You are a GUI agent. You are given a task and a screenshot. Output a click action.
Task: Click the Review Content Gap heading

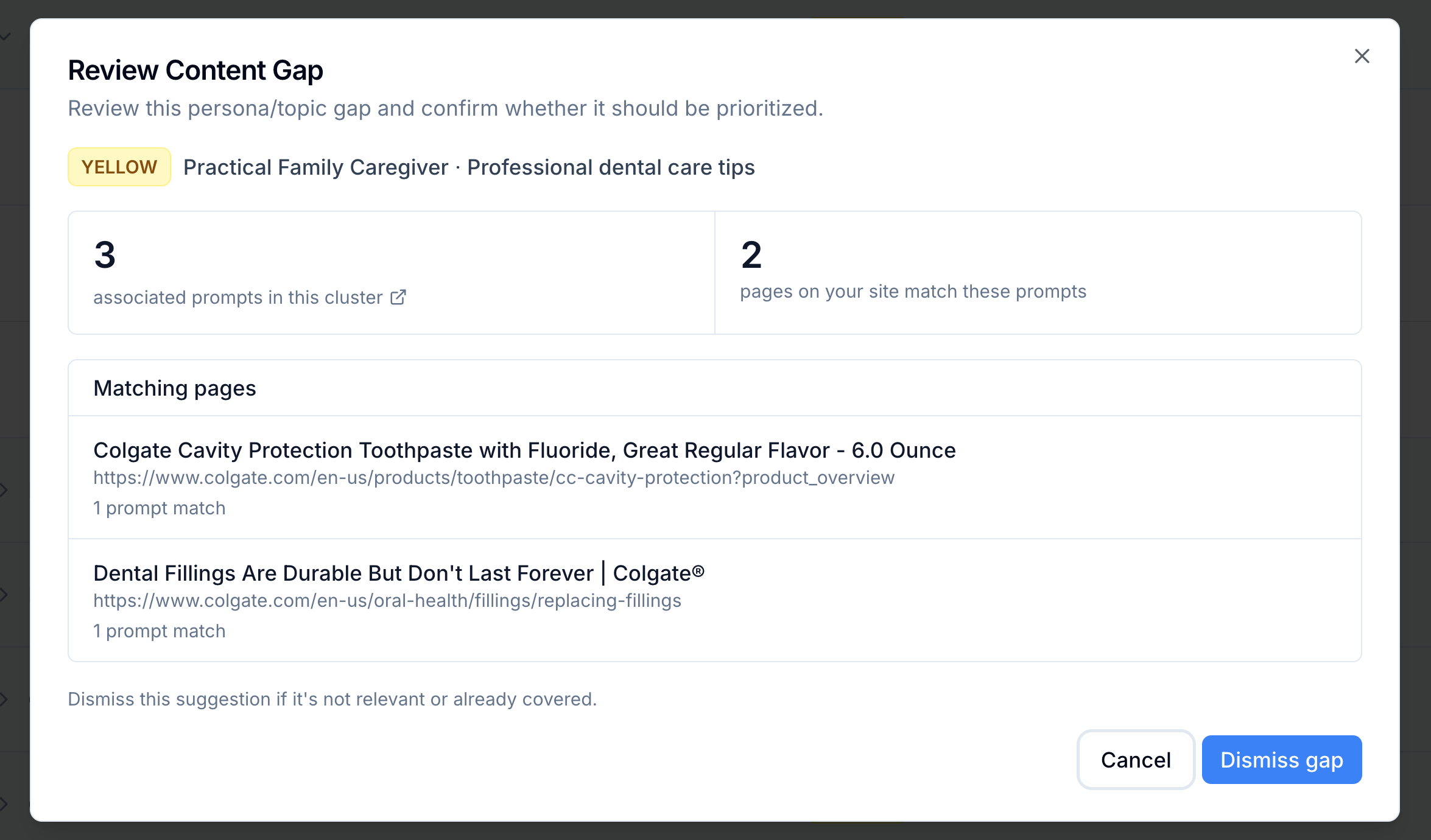[x=195, y=71]
